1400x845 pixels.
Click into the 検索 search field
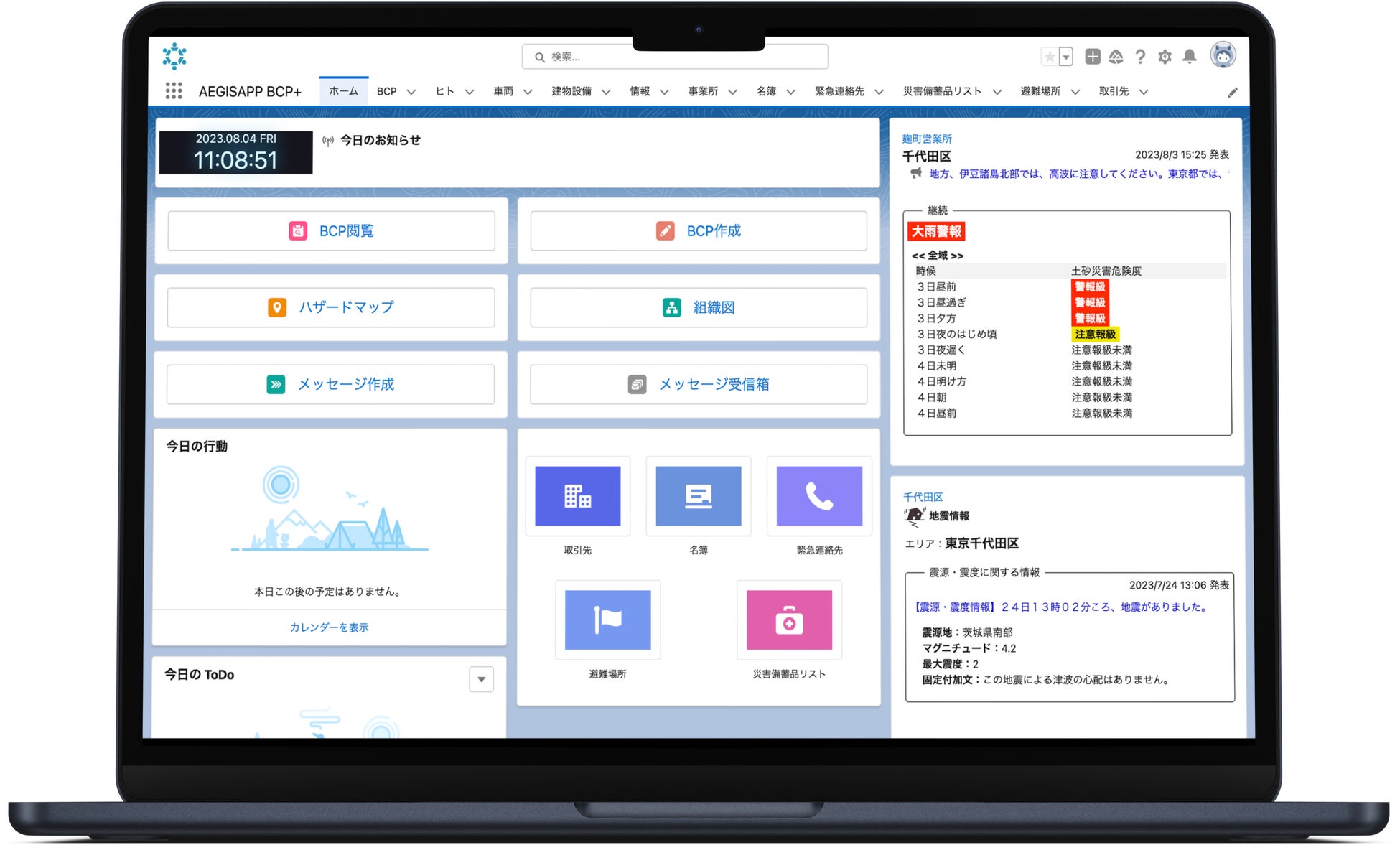[x=675, y=57]
